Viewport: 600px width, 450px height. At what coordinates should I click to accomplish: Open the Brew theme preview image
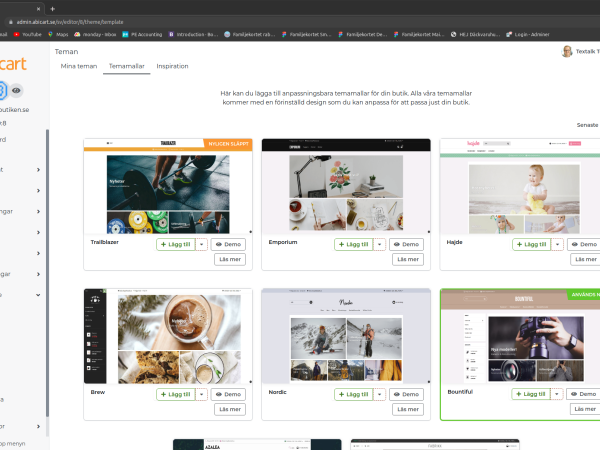pyautogui.click(x=168, y=336)
